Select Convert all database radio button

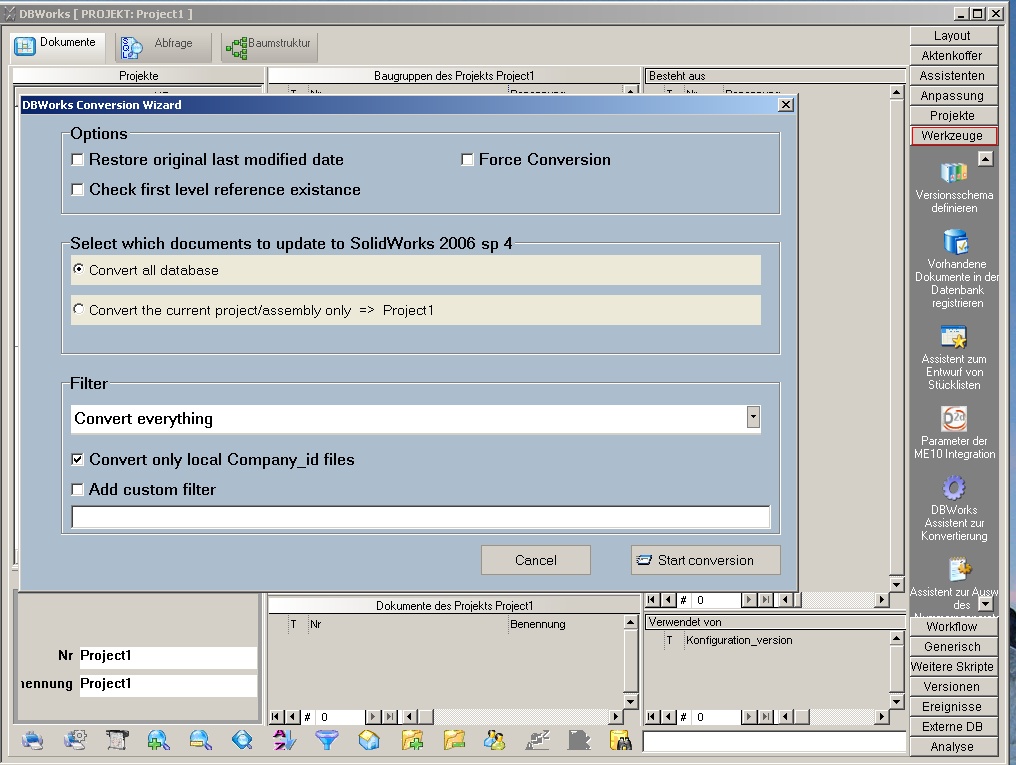tap(78, 269)
